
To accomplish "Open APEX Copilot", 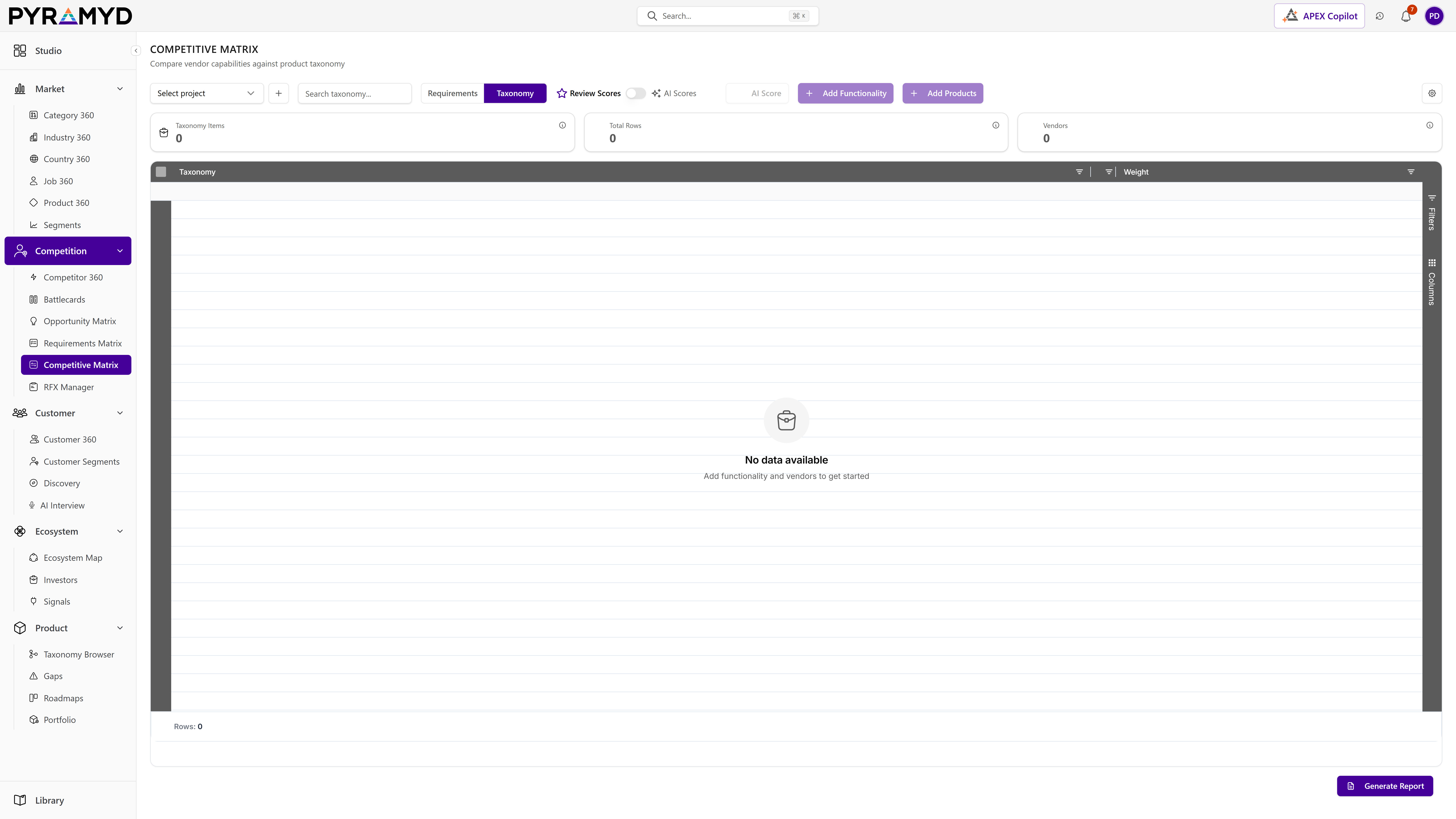I will point(1319,16).
